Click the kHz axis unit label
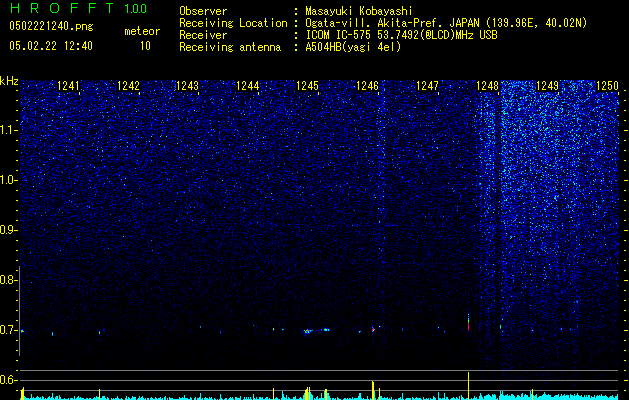This screenshot has width=629, height=400. tap(9, 81)
